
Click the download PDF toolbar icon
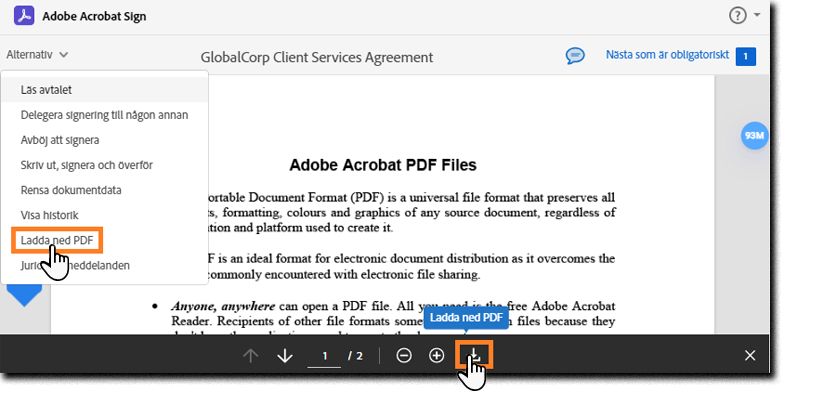[474, 354]
